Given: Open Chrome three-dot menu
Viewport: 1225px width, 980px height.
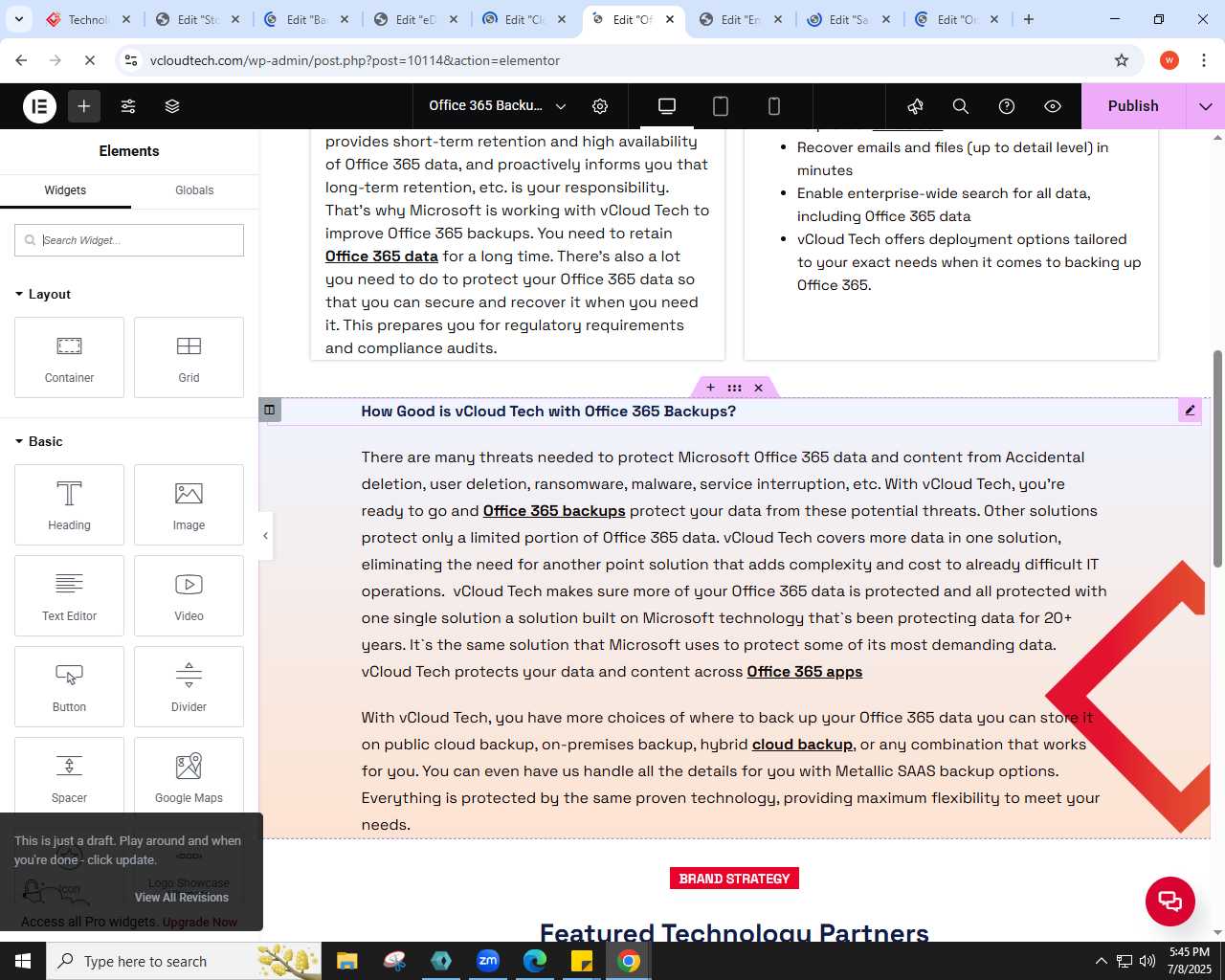Looking at the screenshot, I should (x=1204, y=60).
